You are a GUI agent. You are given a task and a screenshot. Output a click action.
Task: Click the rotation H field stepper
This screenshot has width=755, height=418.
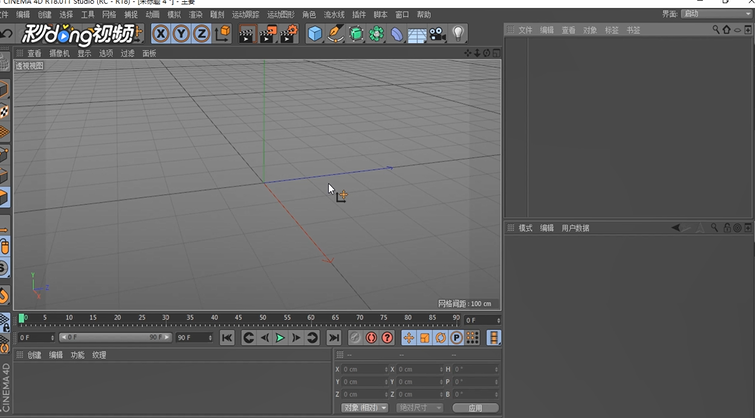pos(498,369)
